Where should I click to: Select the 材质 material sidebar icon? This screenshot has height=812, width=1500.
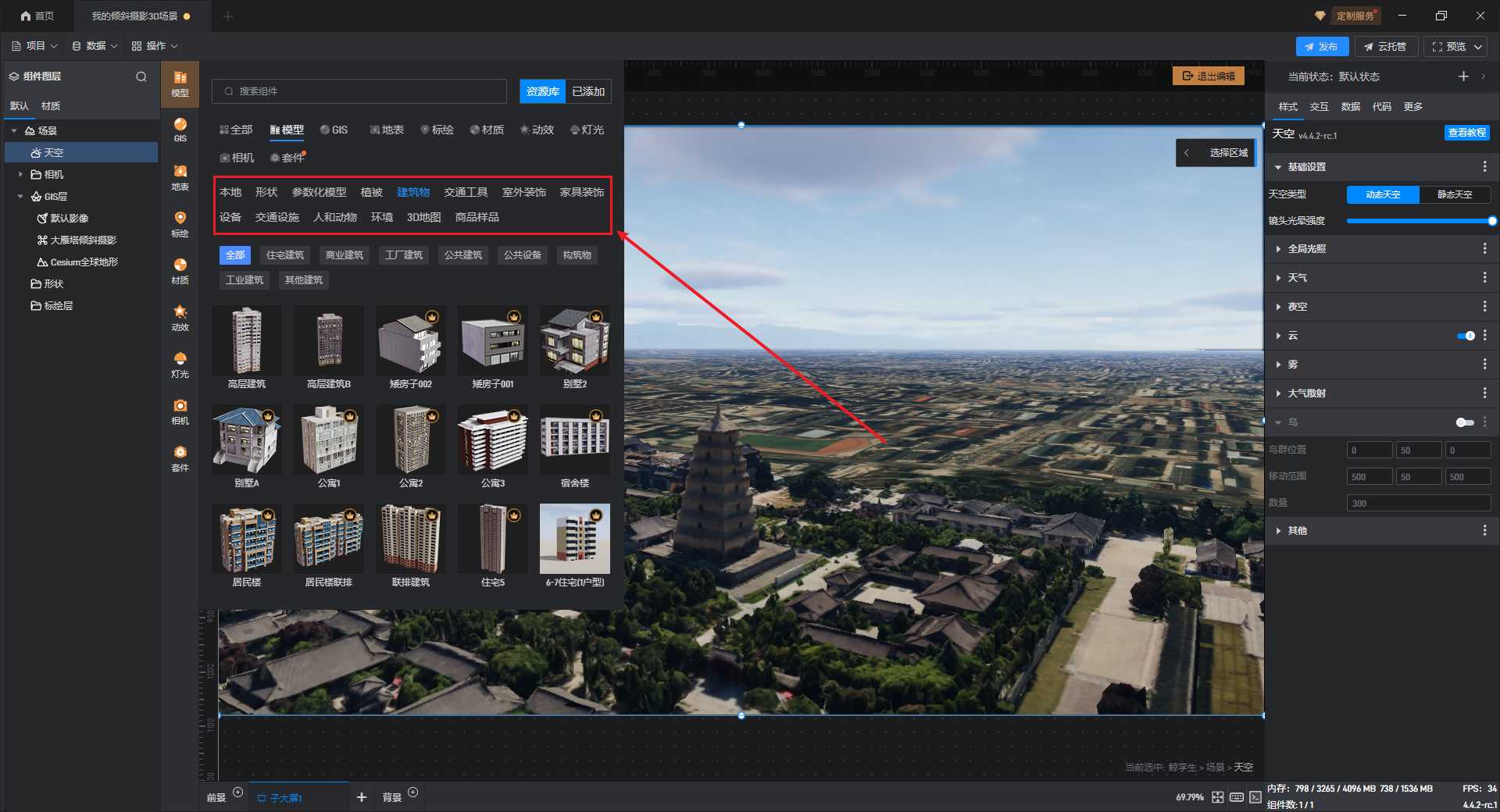(180, 270)
